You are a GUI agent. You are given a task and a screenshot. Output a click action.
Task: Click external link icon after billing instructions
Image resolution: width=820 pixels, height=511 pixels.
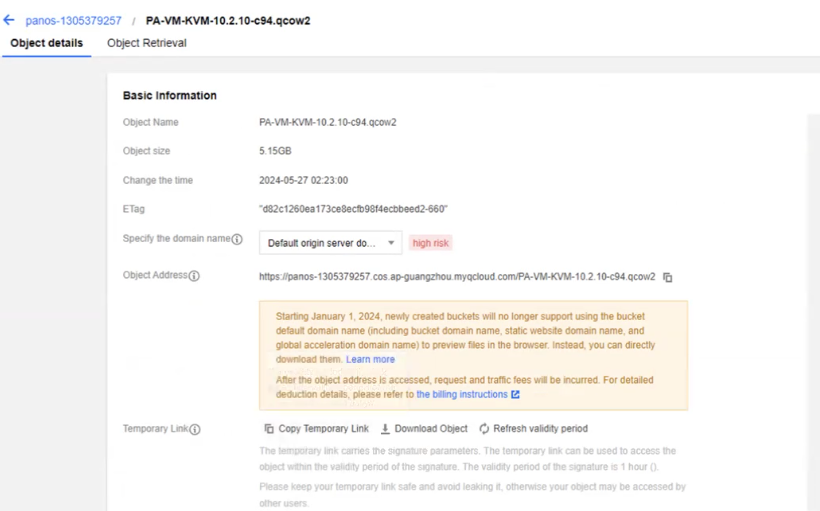(516, 395)
